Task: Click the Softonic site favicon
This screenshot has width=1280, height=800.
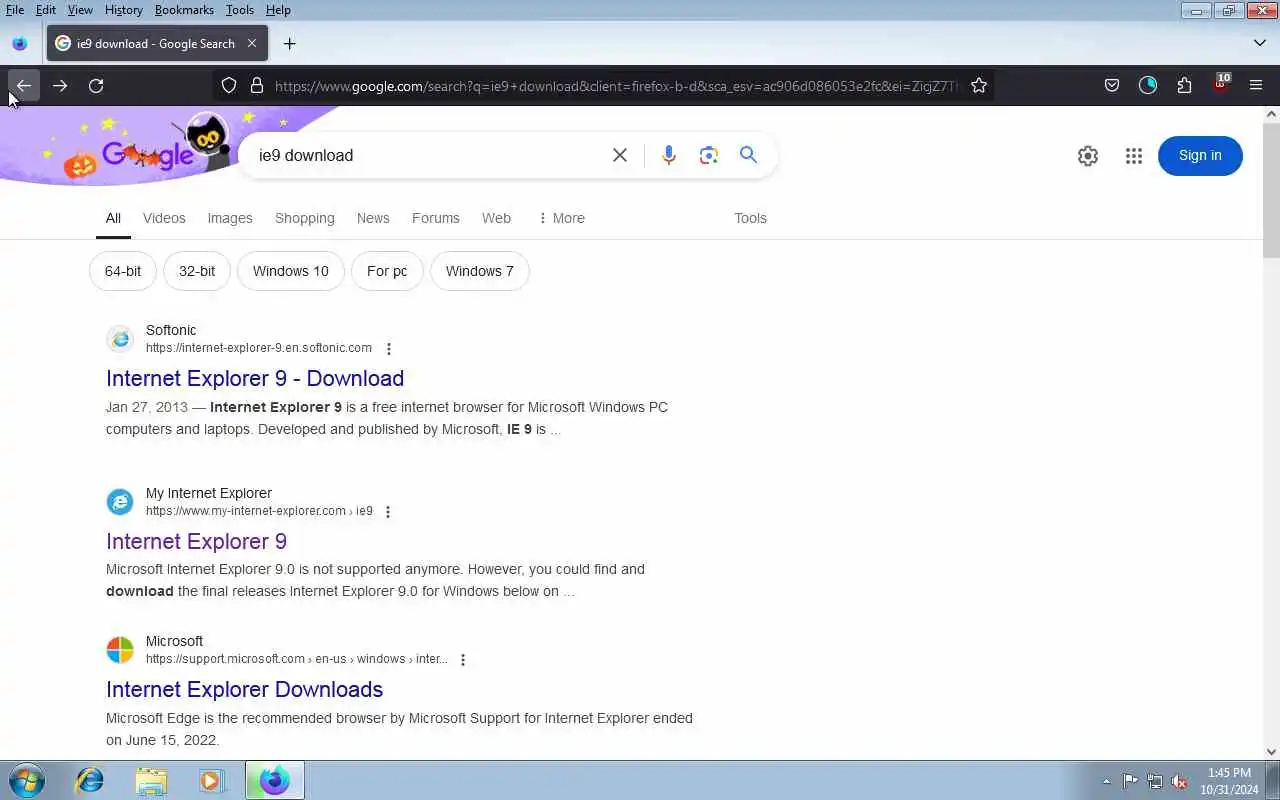Action: click(120, 339)
